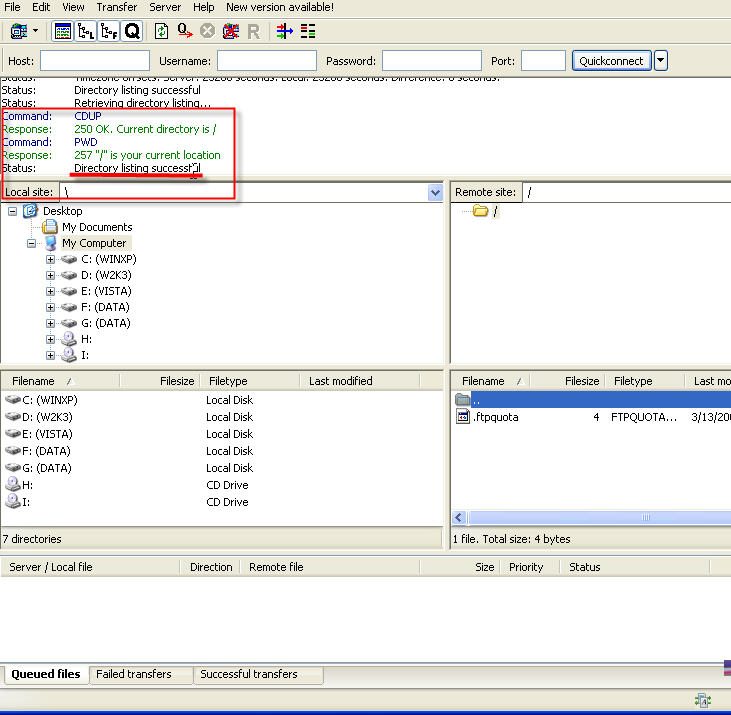Open the Site Manager dropdown arrow
The image size is (731, 715).
[35, 32]
